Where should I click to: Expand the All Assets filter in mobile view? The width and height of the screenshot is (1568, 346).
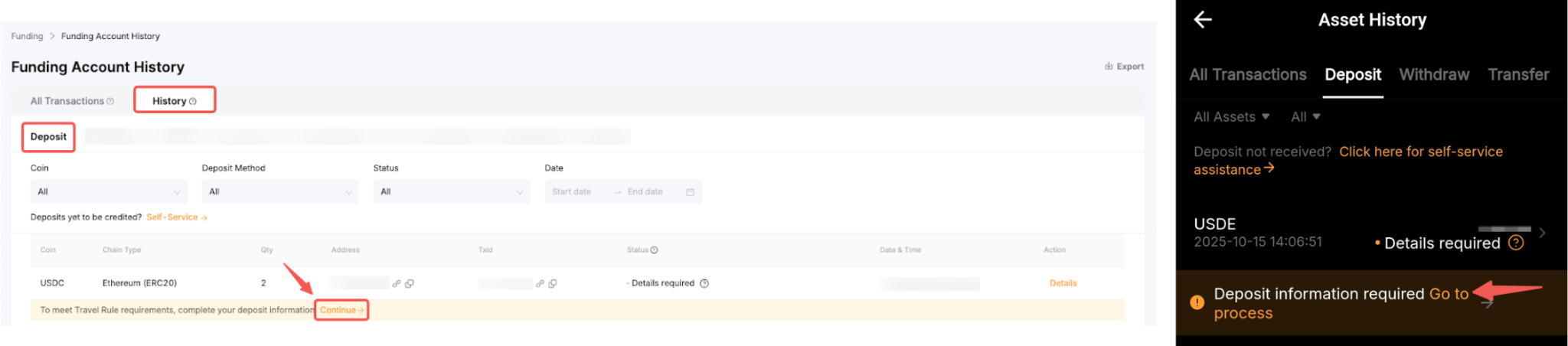(1231, 117)
